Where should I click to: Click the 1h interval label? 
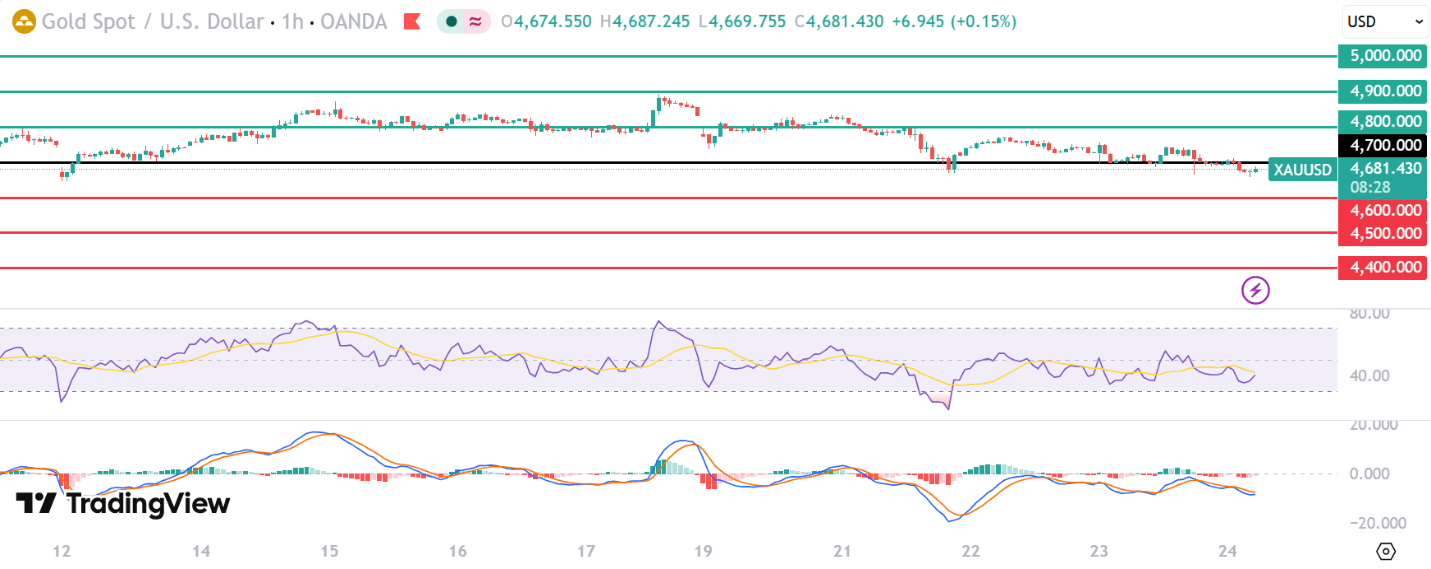point(292,21)
